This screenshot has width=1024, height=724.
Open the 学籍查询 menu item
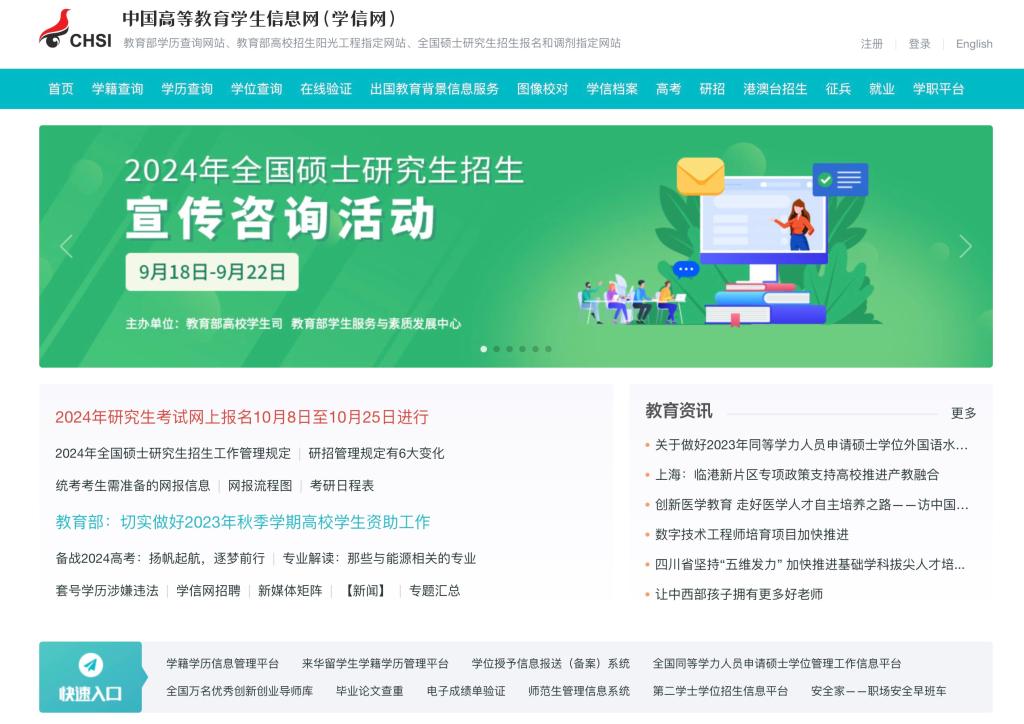(x=118, y=89)
